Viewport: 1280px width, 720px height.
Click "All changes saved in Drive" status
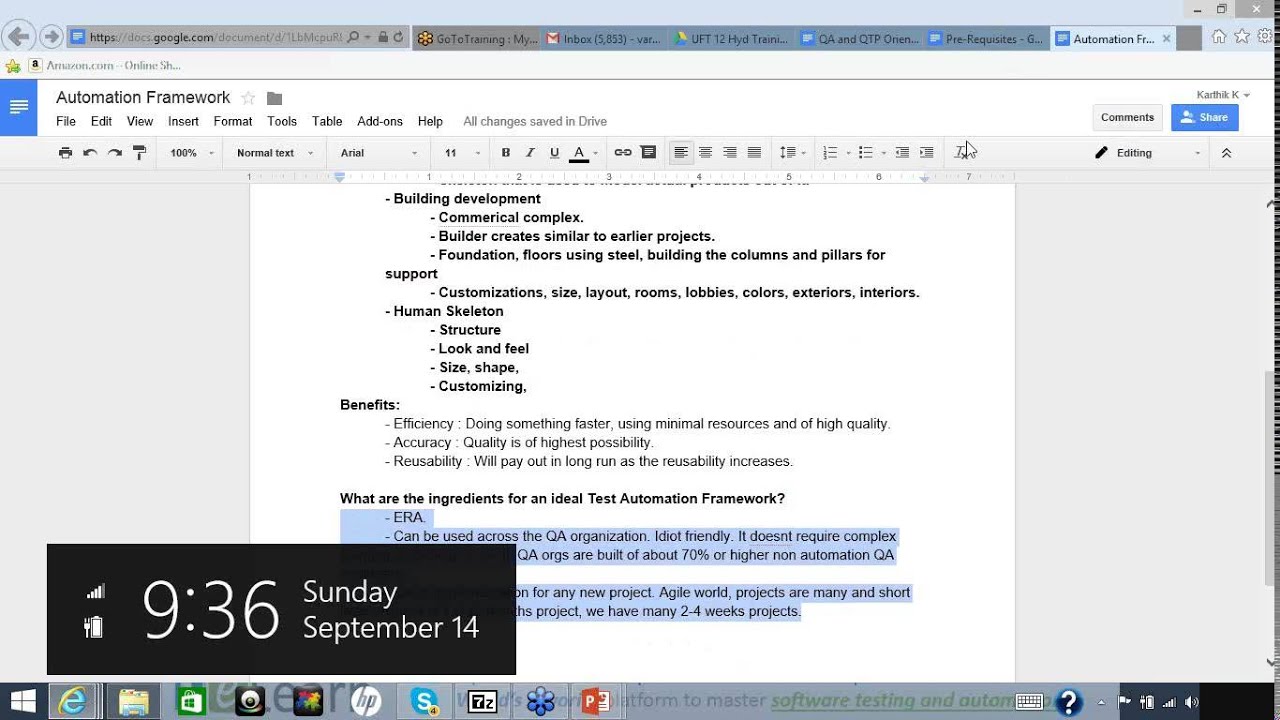tap(535, 121)
